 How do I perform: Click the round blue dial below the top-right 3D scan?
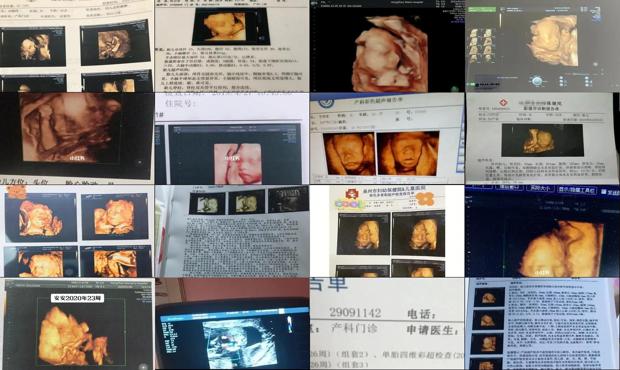pyautogui.click(x=537, y=81)
